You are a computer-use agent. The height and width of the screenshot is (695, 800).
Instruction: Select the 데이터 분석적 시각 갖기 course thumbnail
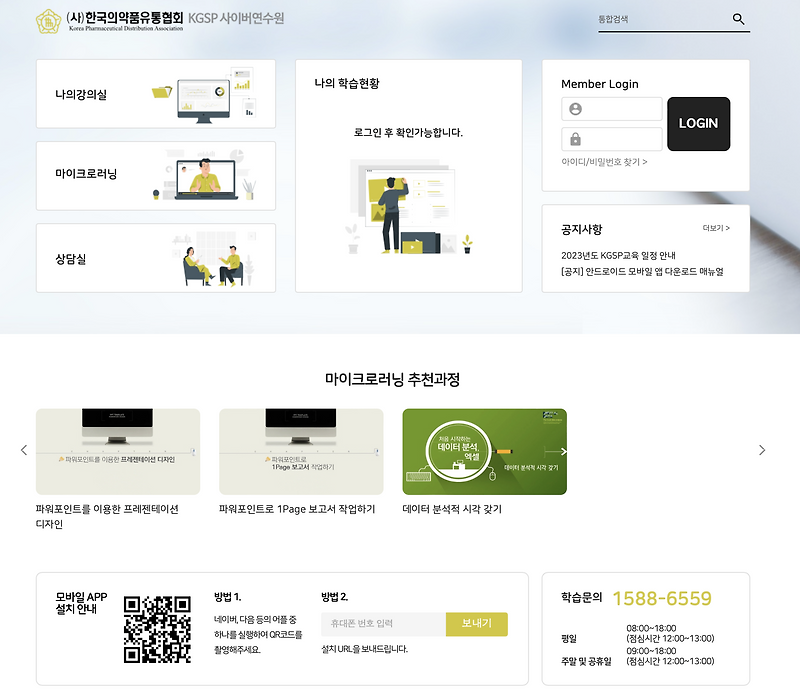[486, 449]
